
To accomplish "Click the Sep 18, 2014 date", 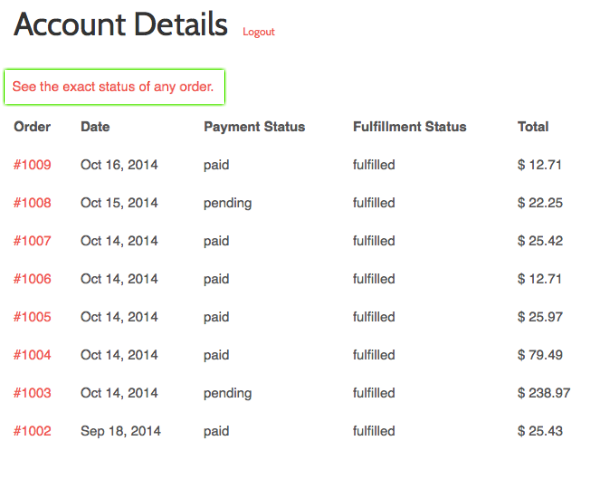I will coord(121,431).
